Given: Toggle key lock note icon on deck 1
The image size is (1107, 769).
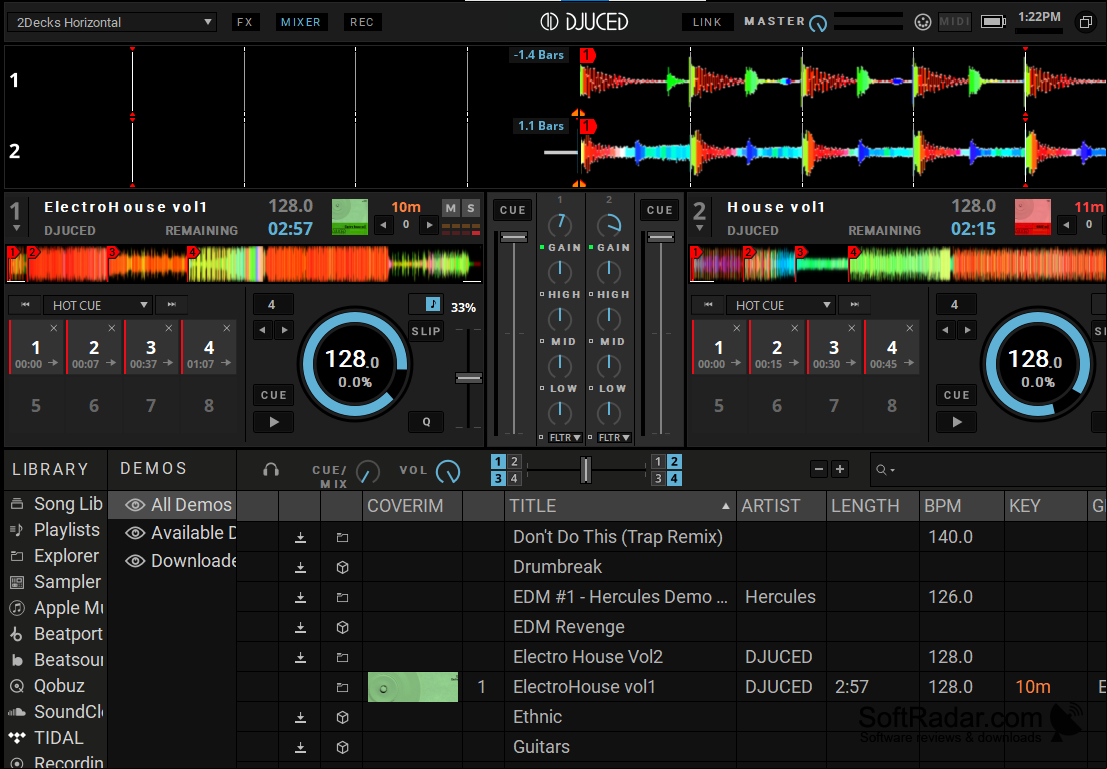Looking at the screenshot, I should tap(433, 304).
